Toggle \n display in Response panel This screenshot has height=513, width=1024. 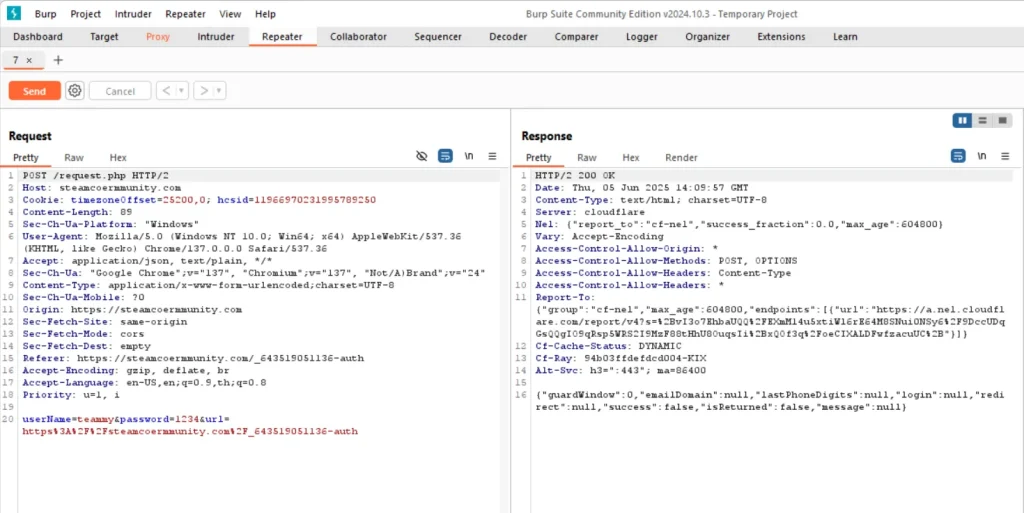click(982, 156)
